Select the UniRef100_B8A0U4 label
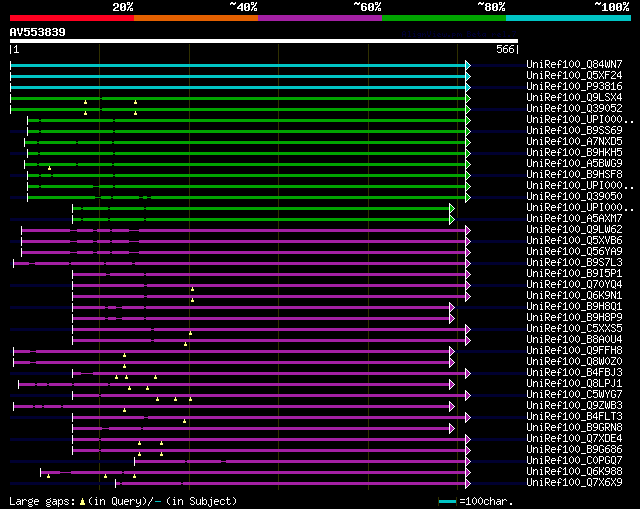The width and height of the screenshot is (640, 509). 574,340
